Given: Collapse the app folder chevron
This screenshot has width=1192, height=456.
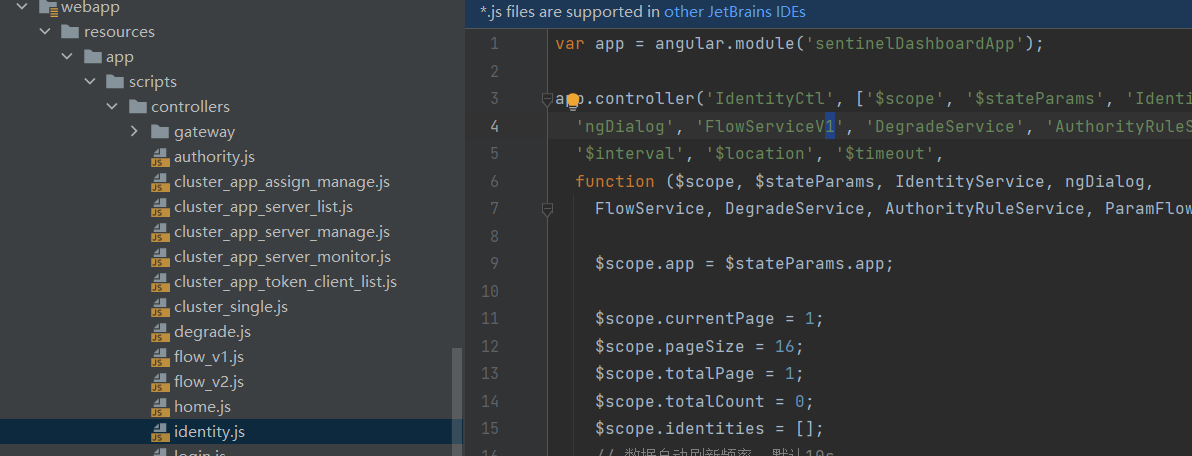Looking at the screenshot, I should 68,57.
